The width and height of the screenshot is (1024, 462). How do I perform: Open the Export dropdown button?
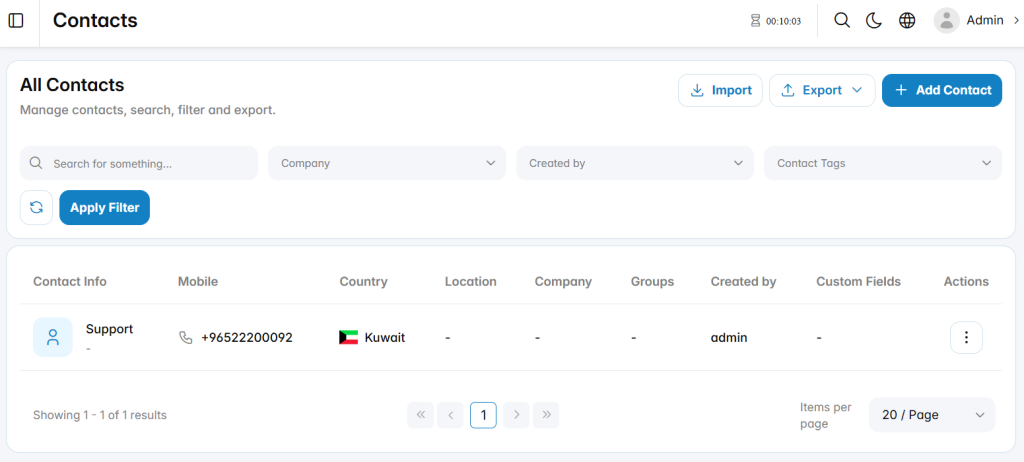point(822,90)
